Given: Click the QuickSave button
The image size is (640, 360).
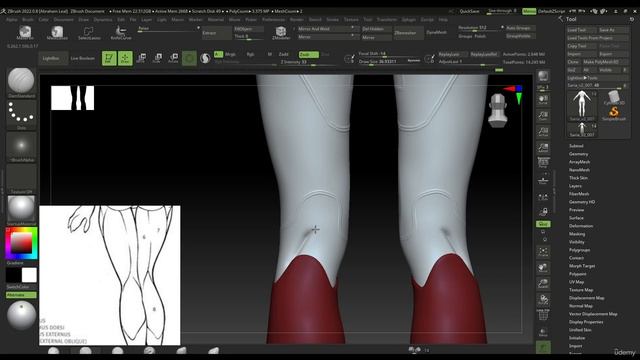Looking at the screenshot, I should (469, 11).
